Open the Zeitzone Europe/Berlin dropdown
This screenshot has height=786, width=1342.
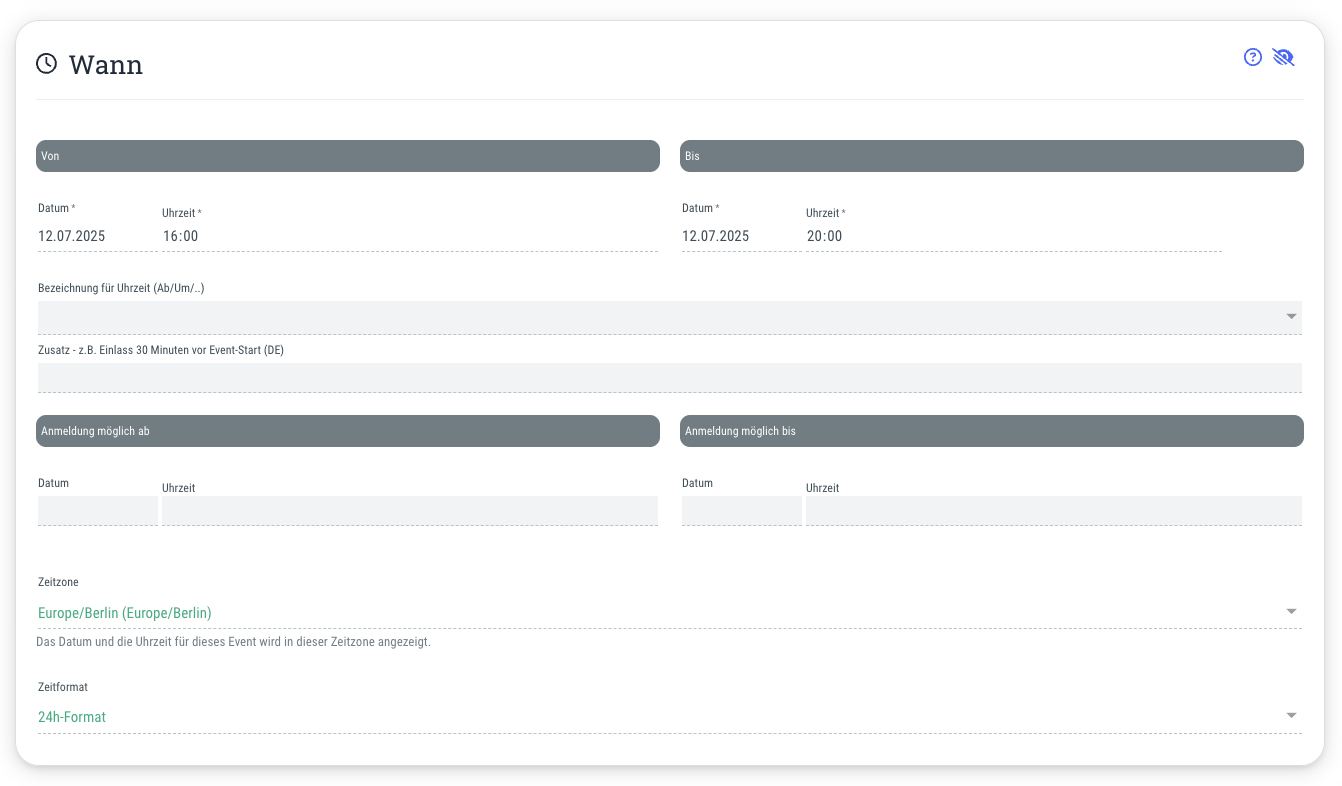670,612
